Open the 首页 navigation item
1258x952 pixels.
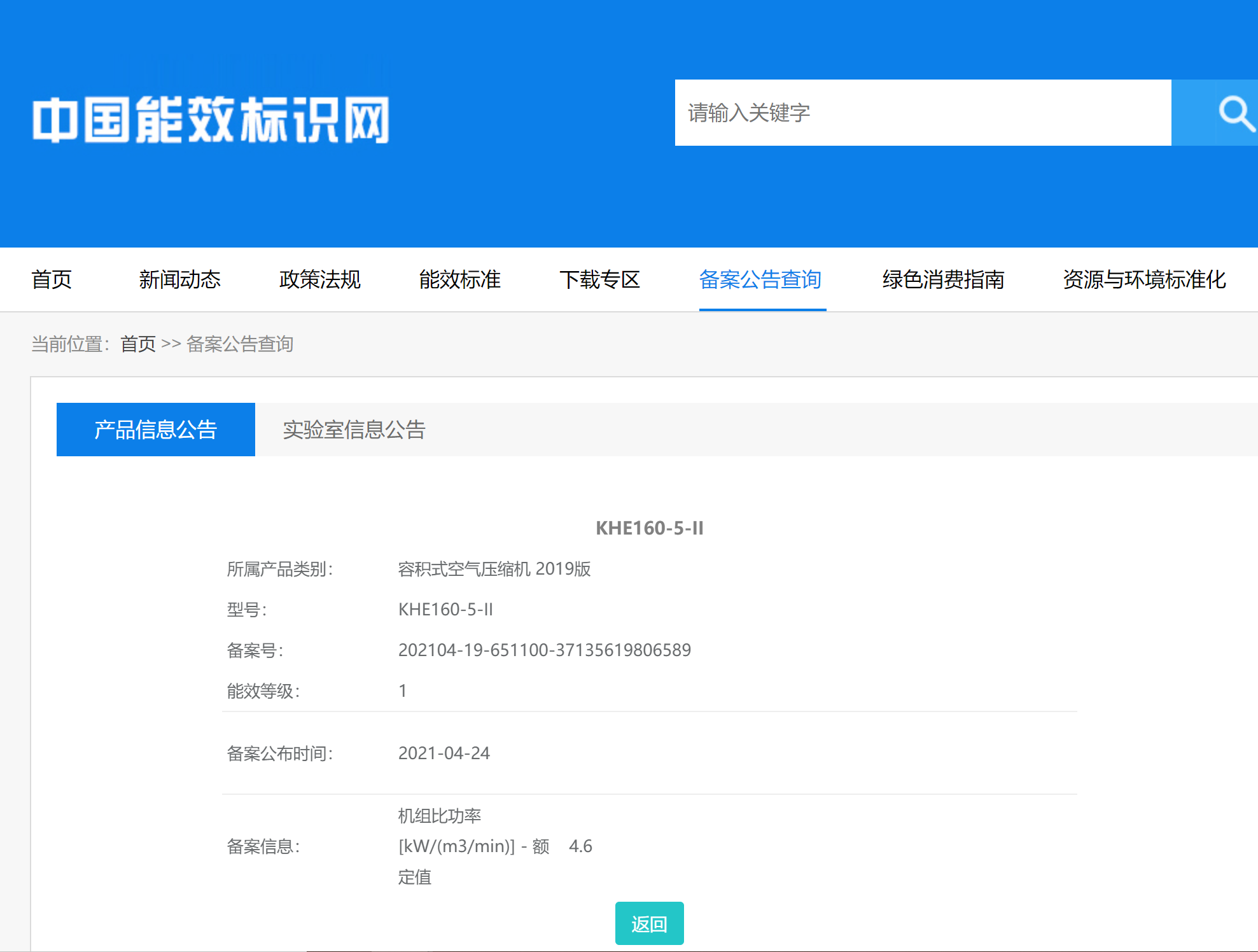pos(52,279)
